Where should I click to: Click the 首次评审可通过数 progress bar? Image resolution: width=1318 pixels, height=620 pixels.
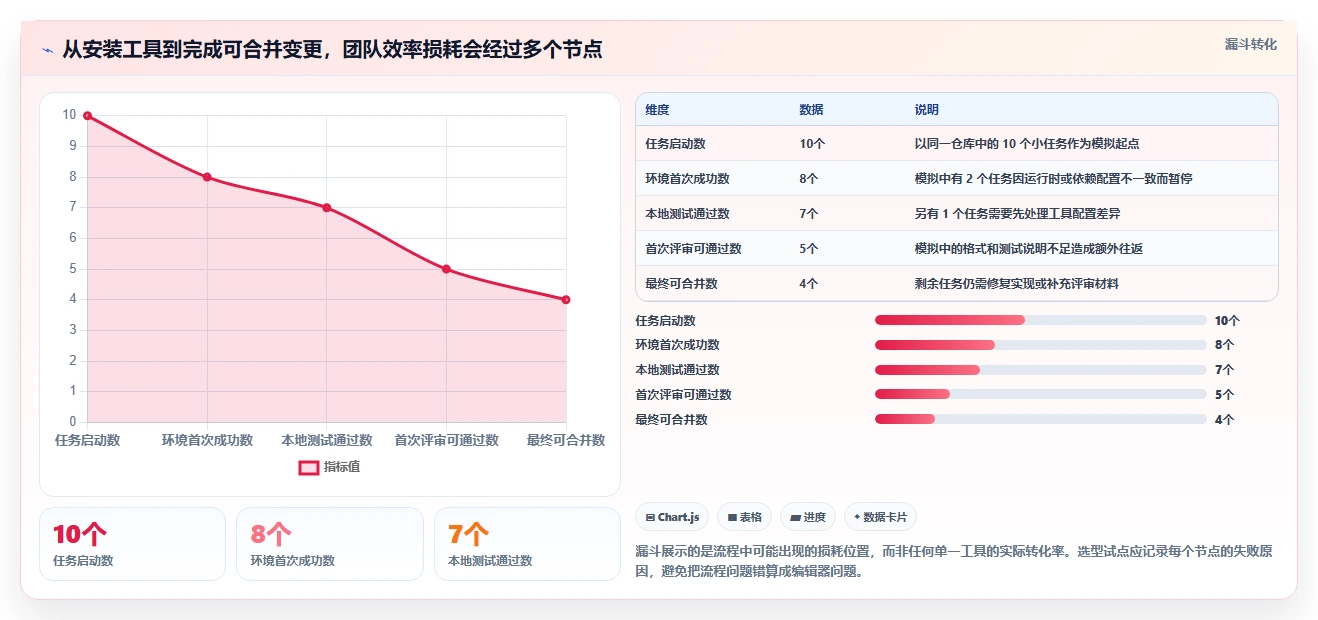pos(1041,395)
